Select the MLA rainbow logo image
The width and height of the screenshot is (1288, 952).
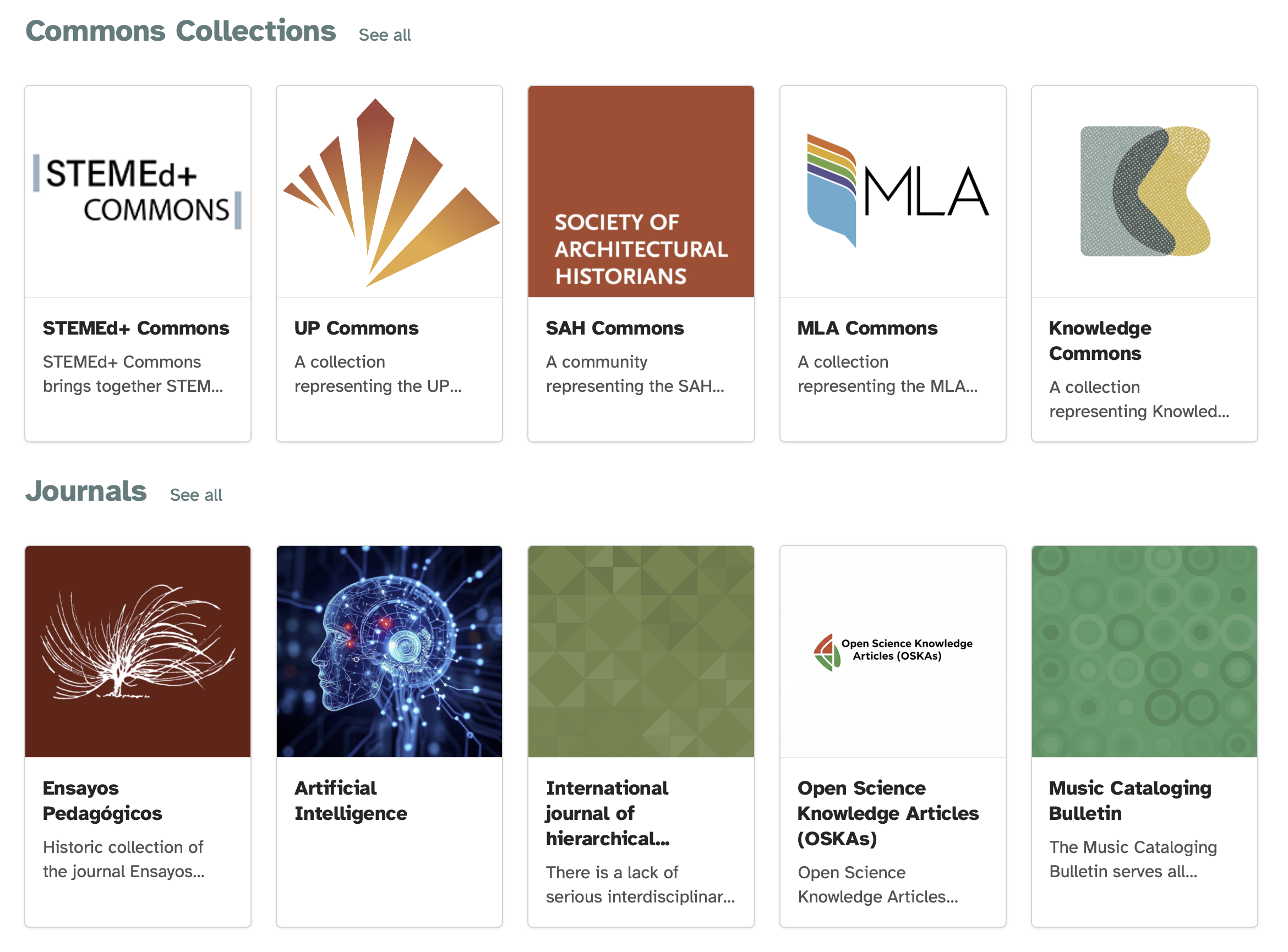pos(892,192)
